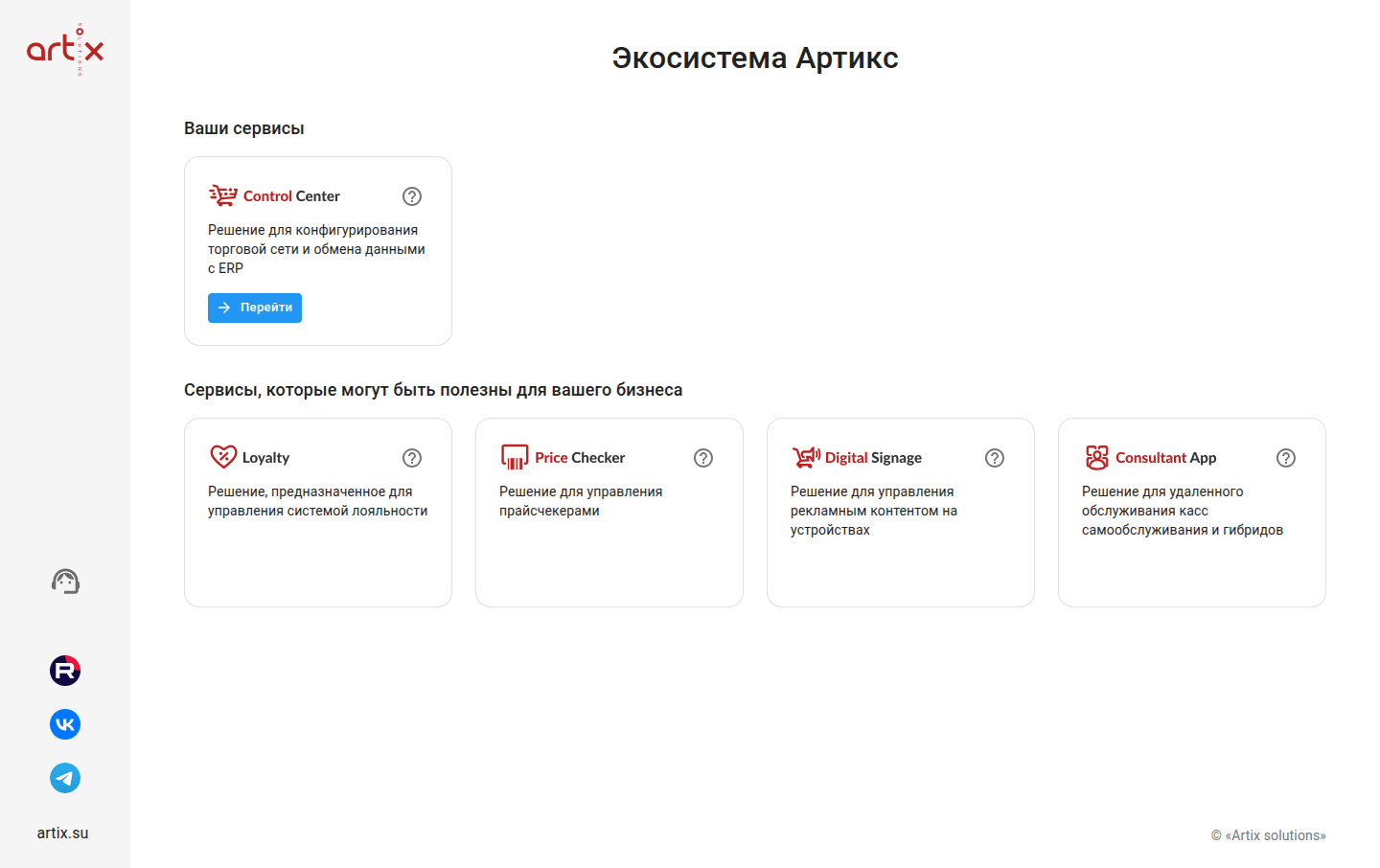Open the Digital Signage card title
Viewport: 1380px width, 868px height.
(873, 458)
